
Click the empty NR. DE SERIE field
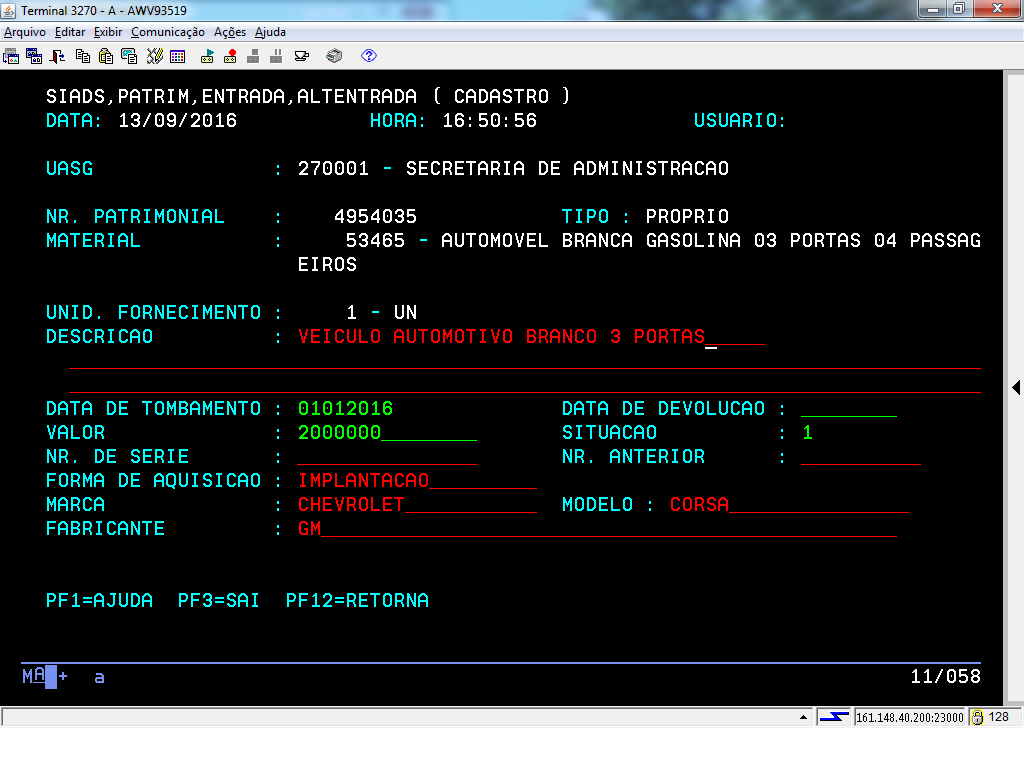387,457
